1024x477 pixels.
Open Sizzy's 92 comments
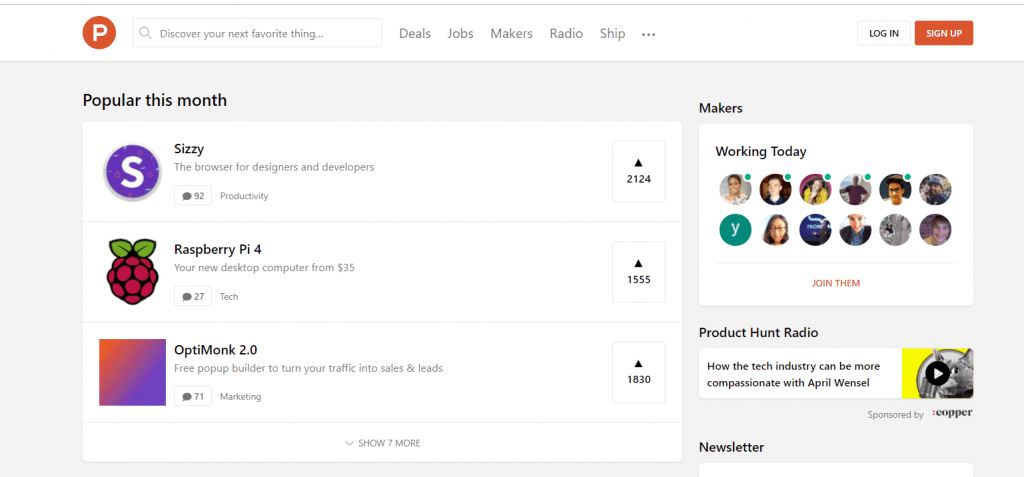pos(193,195)
